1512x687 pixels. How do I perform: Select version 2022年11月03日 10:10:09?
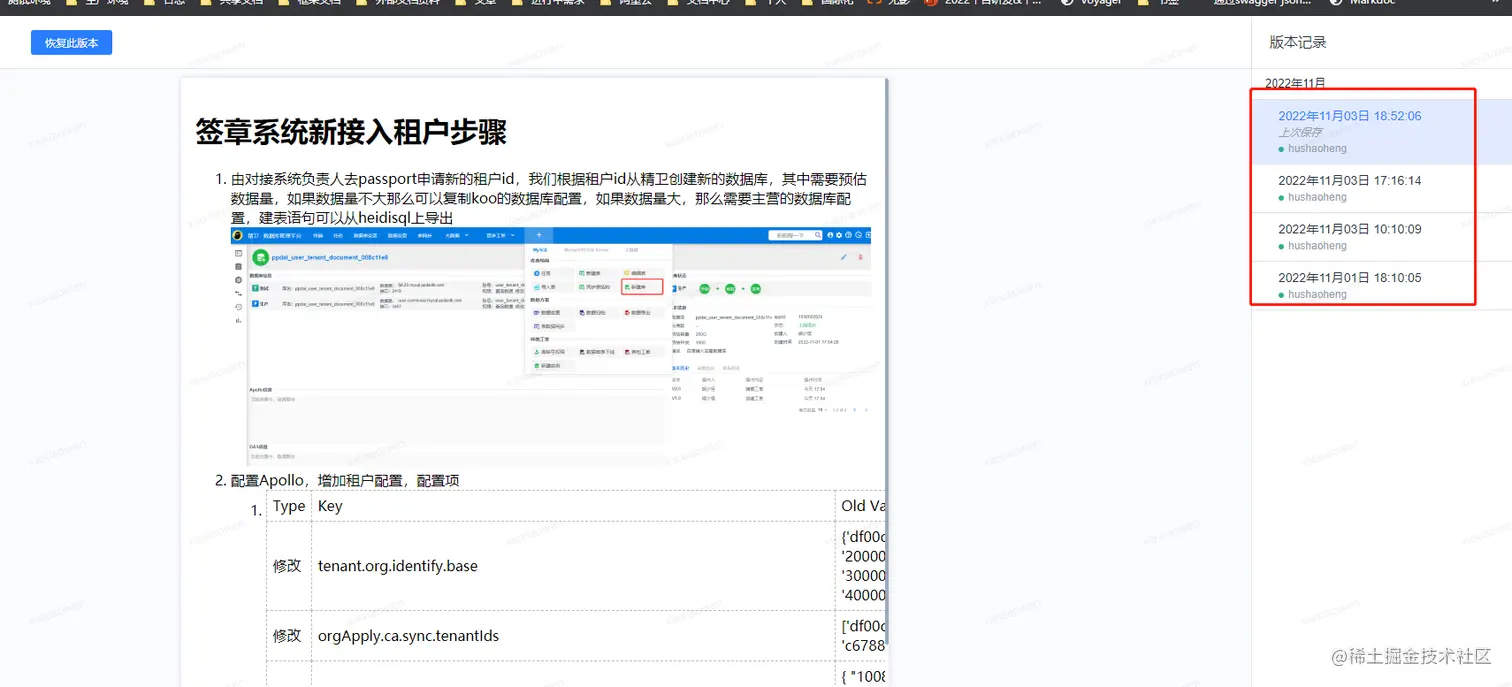coord(1349,229)
